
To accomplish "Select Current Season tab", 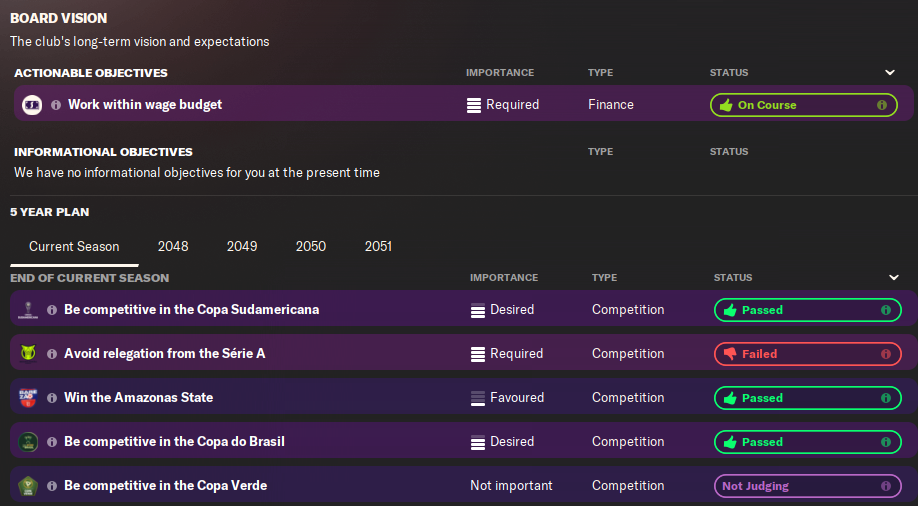I will [74, 247].
